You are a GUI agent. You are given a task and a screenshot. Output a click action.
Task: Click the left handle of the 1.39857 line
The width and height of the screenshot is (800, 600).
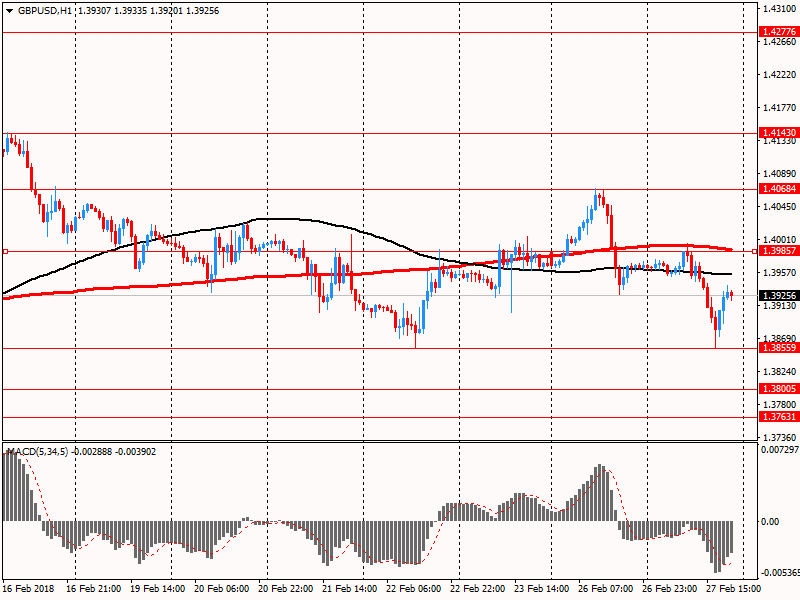tap(6, 251)
